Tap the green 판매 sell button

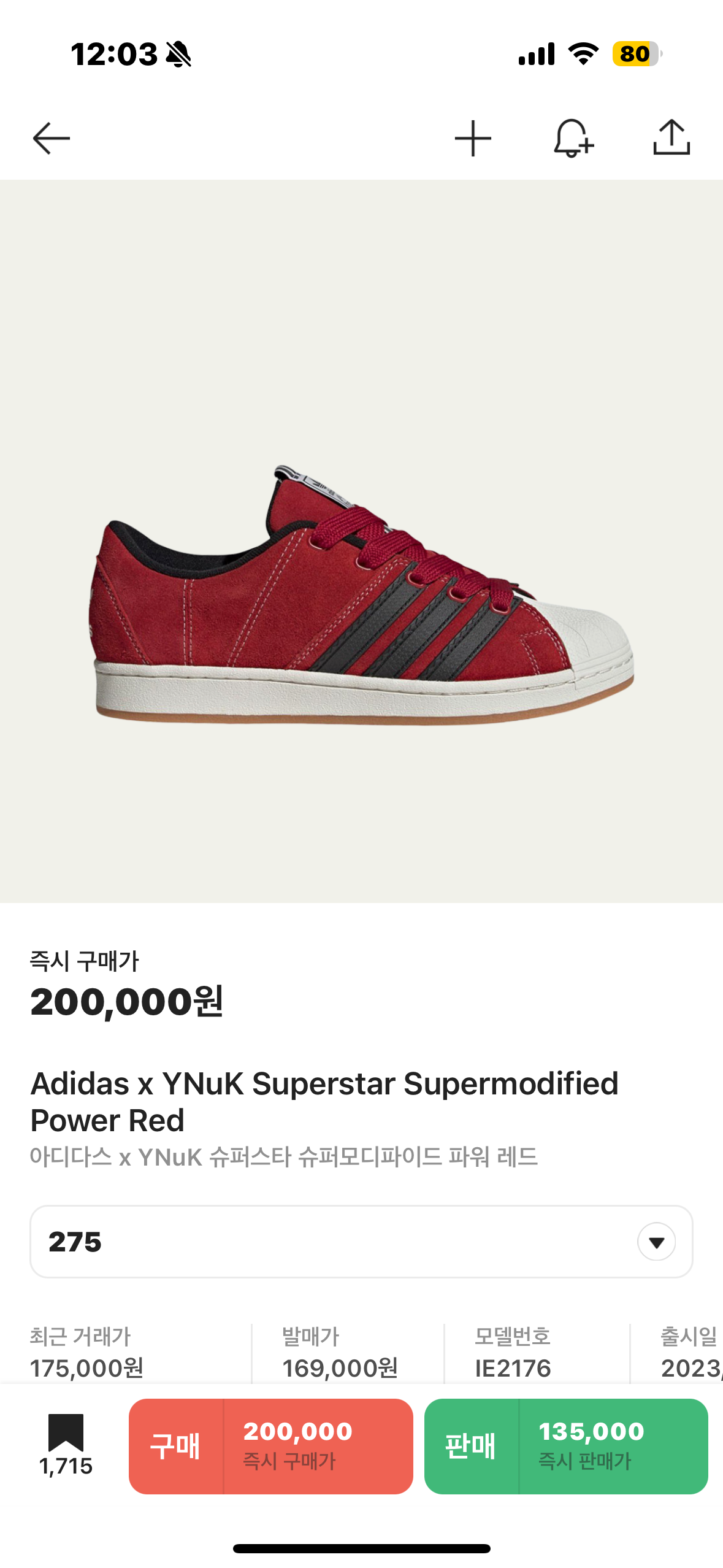click(471, 1446)
